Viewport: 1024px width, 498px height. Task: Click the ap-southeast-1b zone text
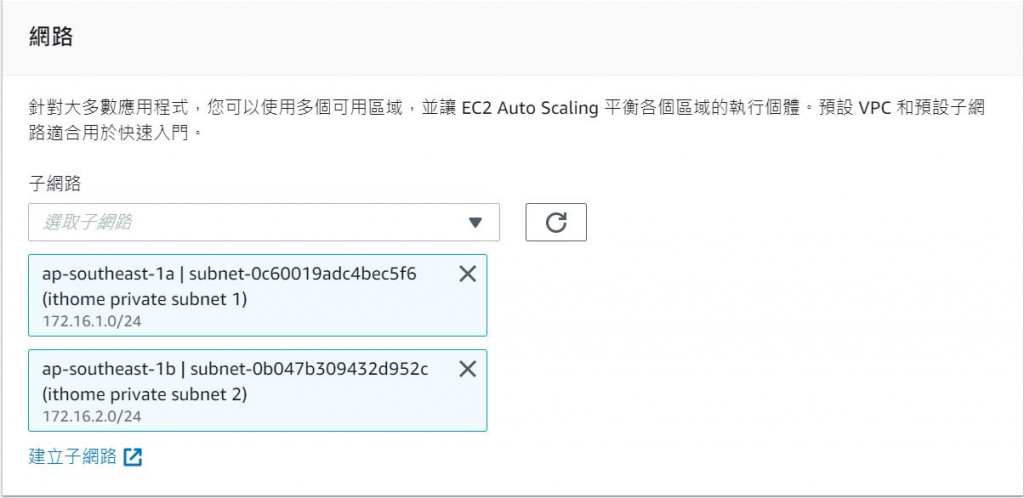click(109, 369)
